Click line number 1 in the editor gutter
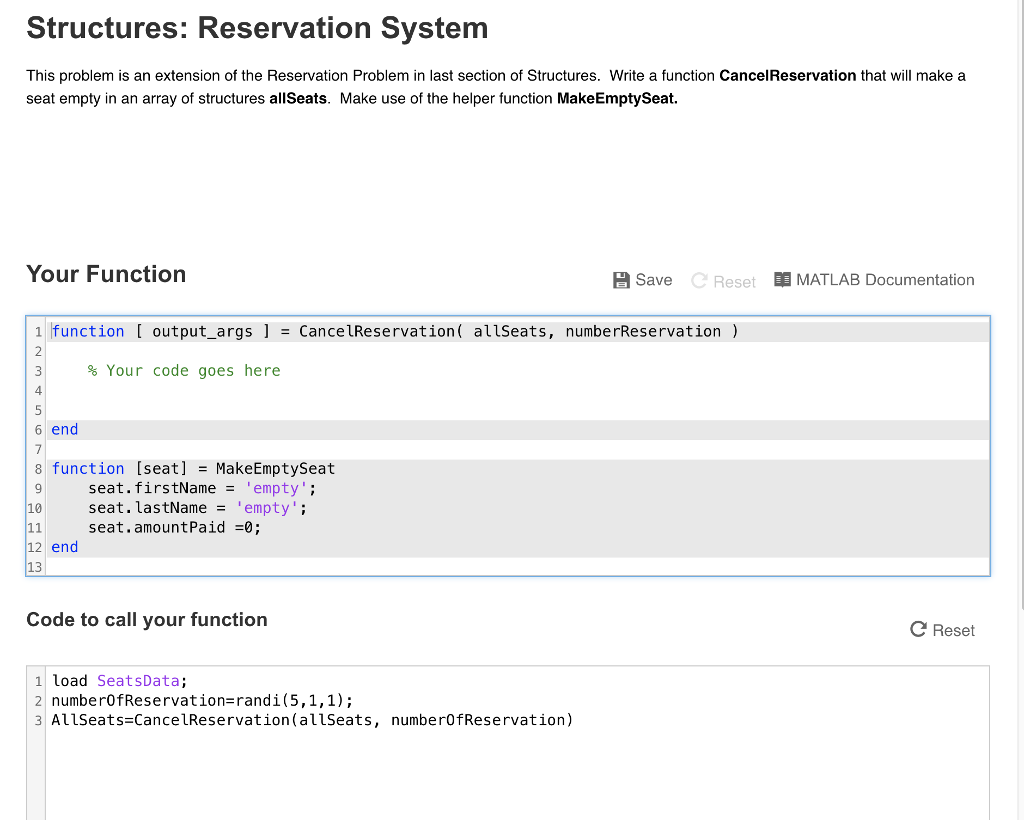Image resolution: width=1024 pixels, height=820 pixels. pos(37,331)
